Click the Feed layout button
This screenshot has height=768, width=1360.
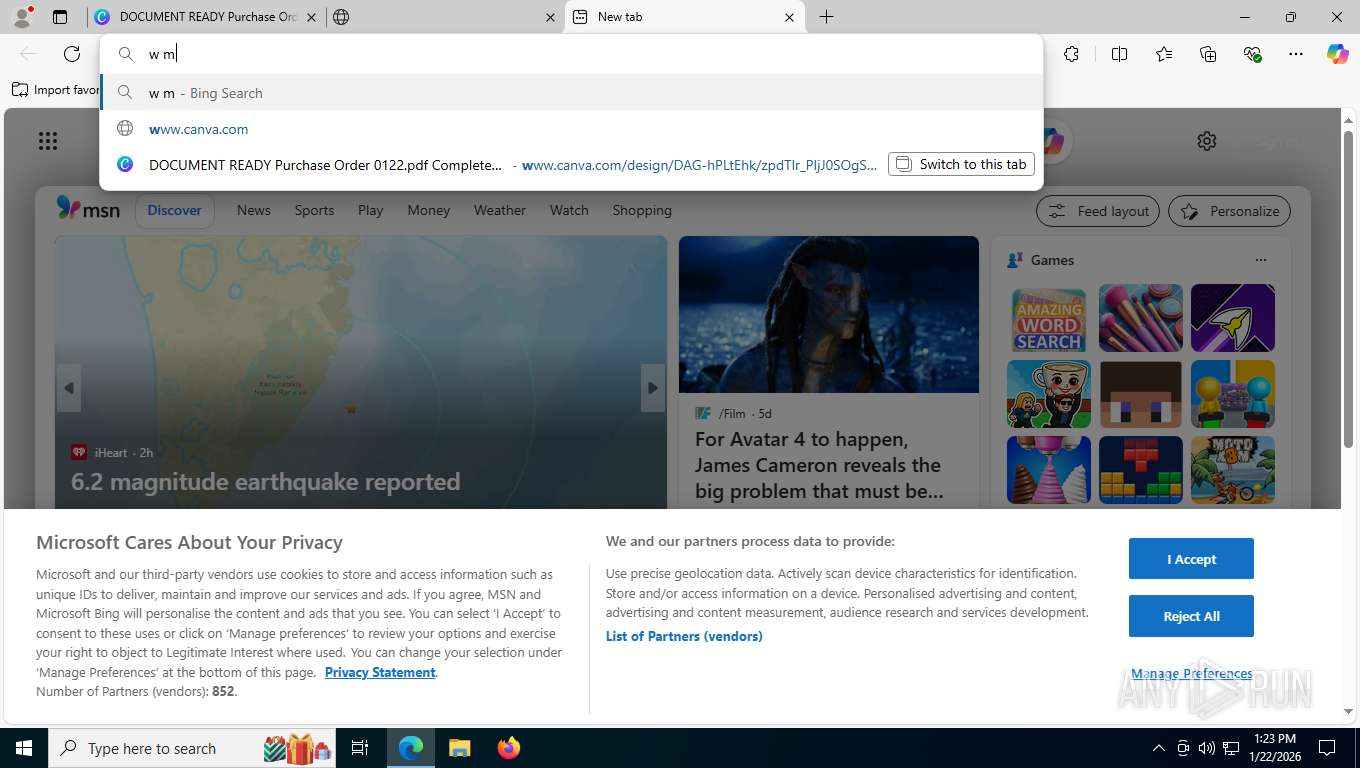[x=1098, y=211]
